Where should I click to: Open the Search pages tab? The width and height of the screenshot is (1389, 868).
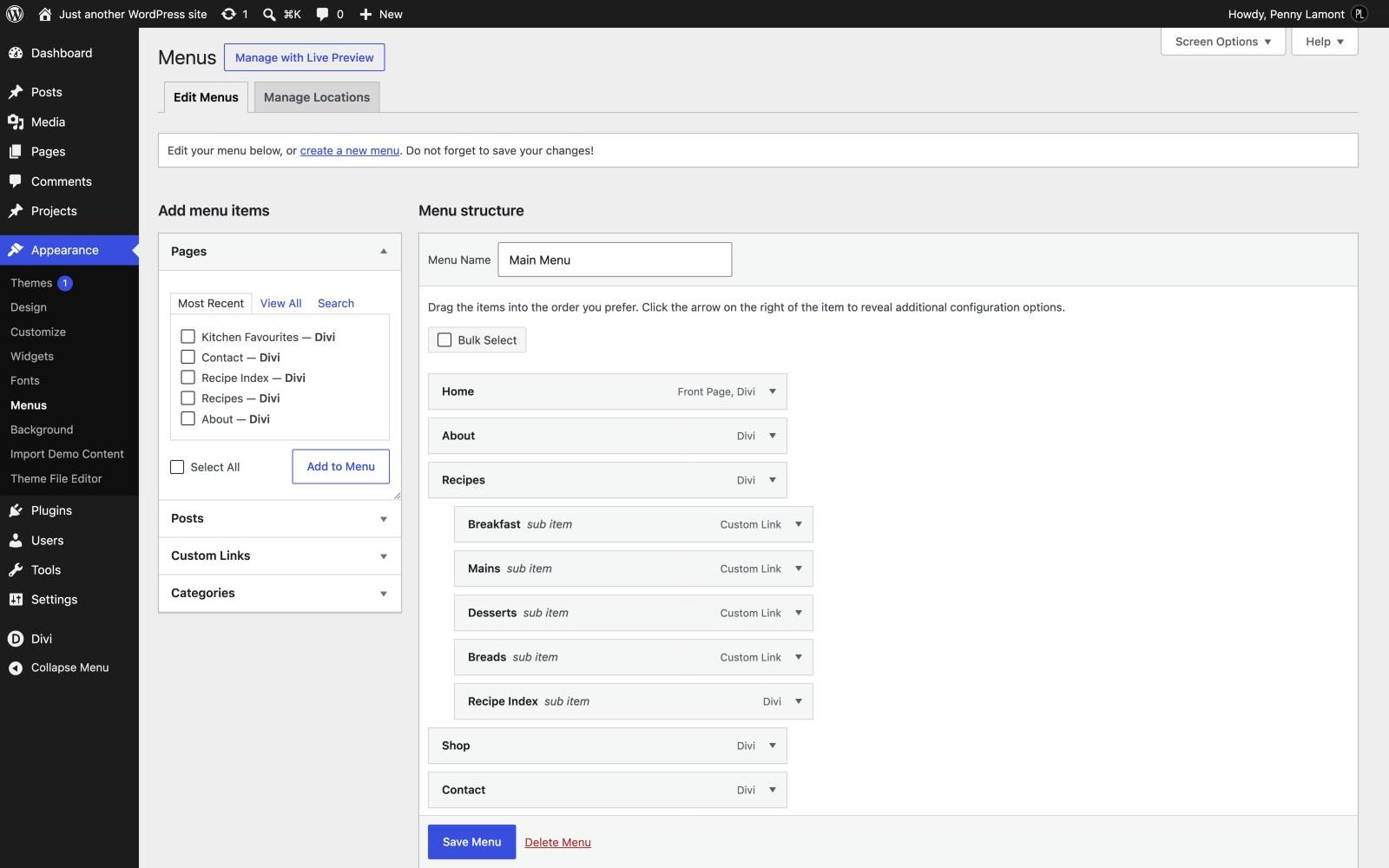tap(336, 303)
